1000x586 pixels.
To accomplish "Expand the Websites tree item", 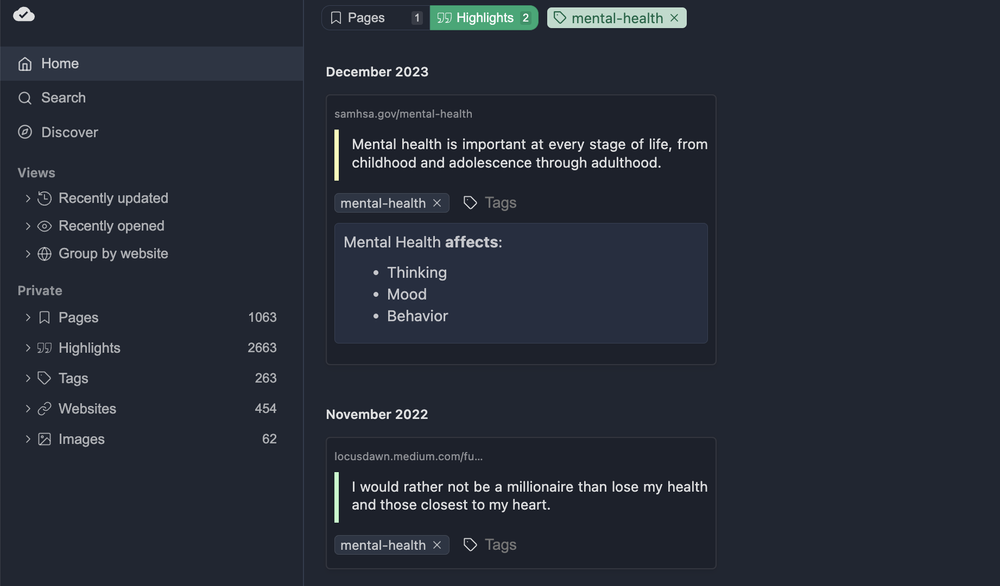I will pos(28,408).
